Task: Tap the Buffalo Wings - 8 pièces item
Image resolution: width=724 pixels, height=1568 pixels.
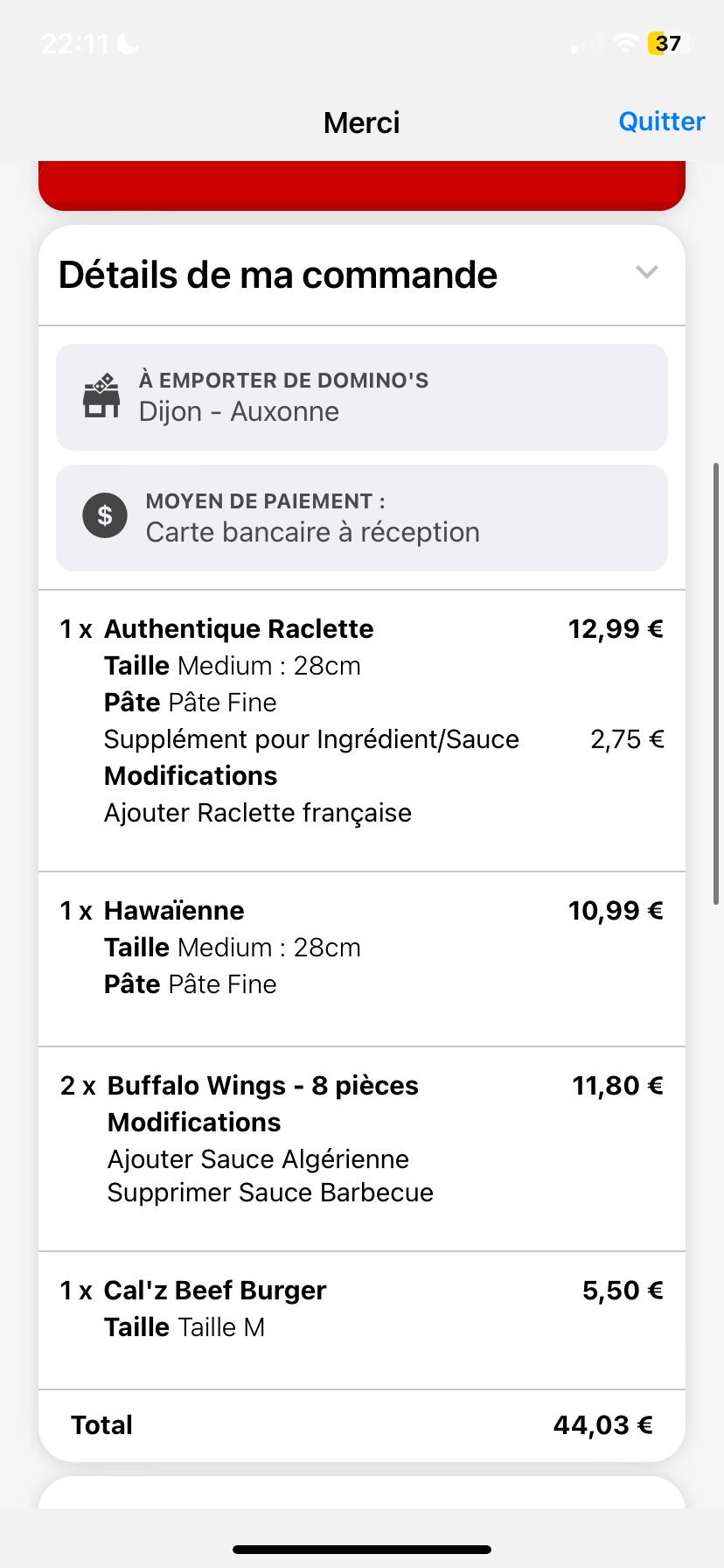Action: pyautogui.click(x=262, y=1086)
